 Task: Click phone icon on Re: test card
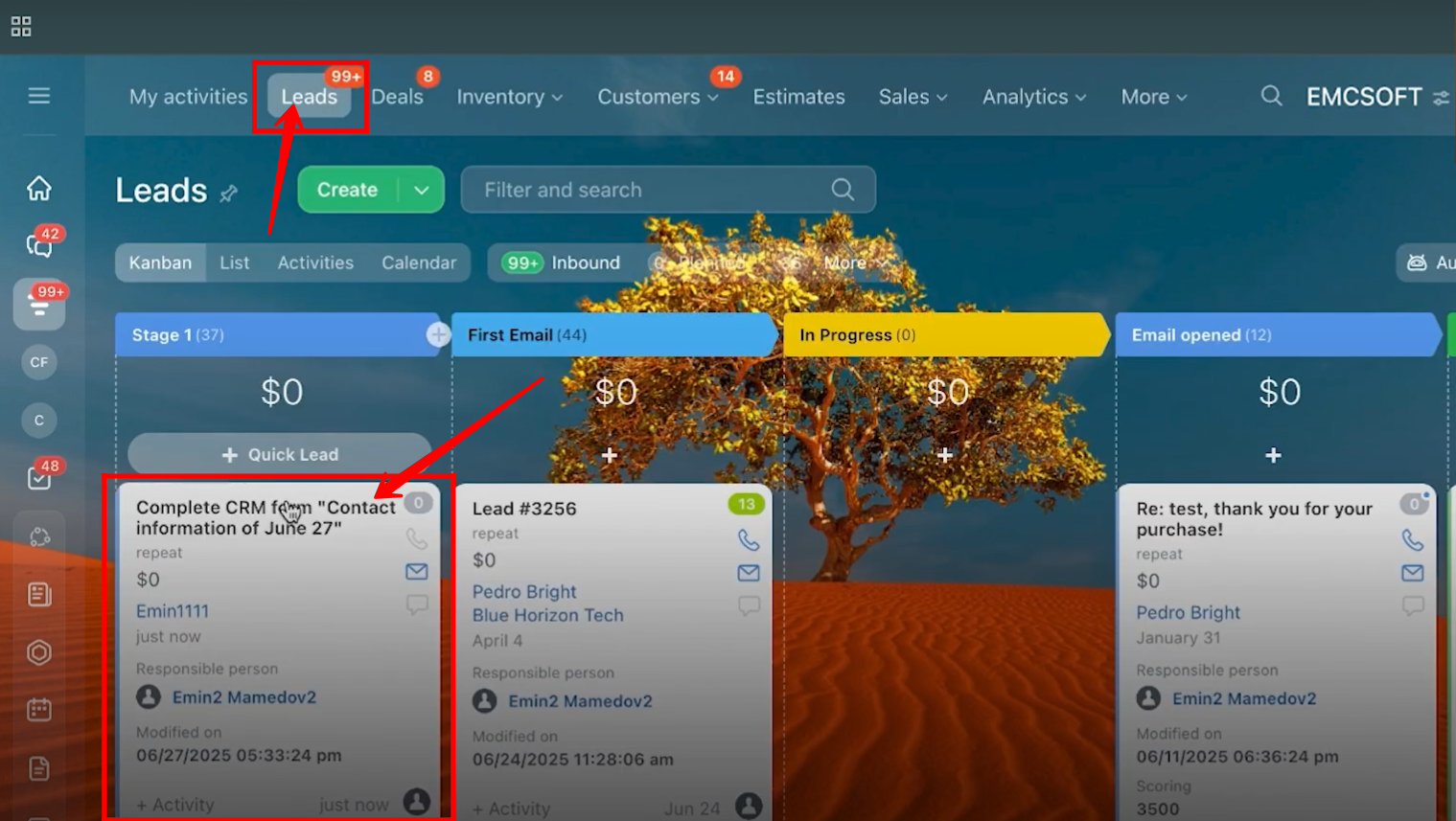point(1413,539)
